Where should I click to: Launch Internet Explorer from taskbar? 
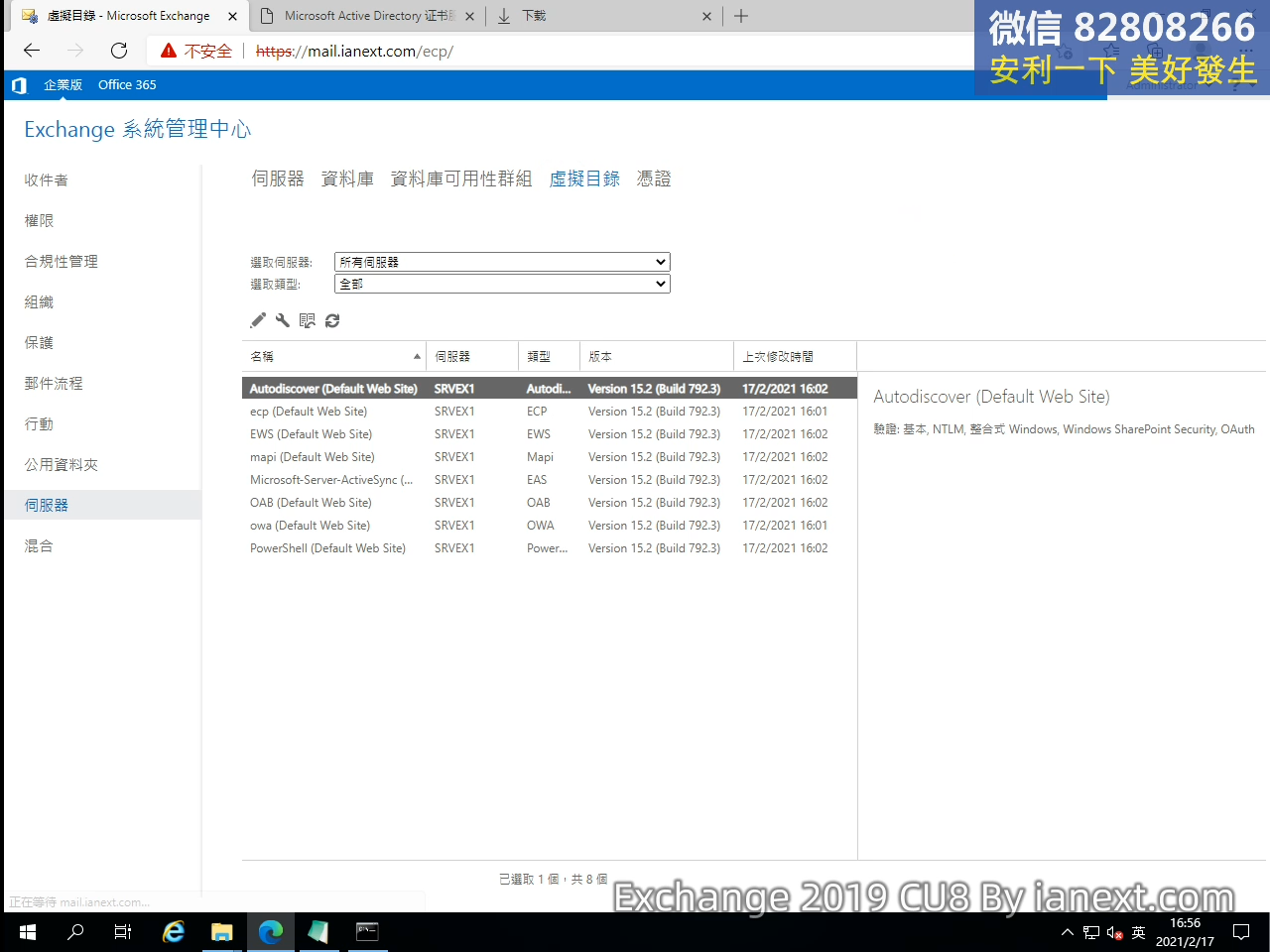174,932
